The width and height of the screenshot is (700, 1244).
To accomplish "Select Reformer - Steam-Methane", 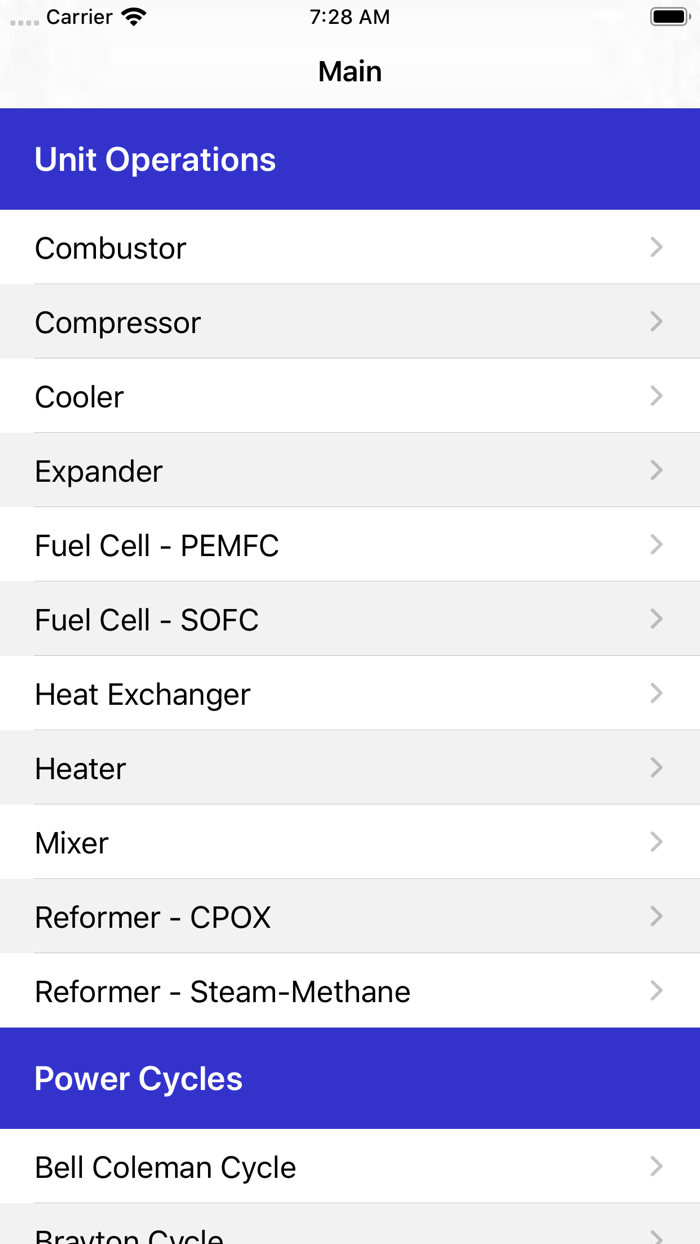I will coord(222,991).
